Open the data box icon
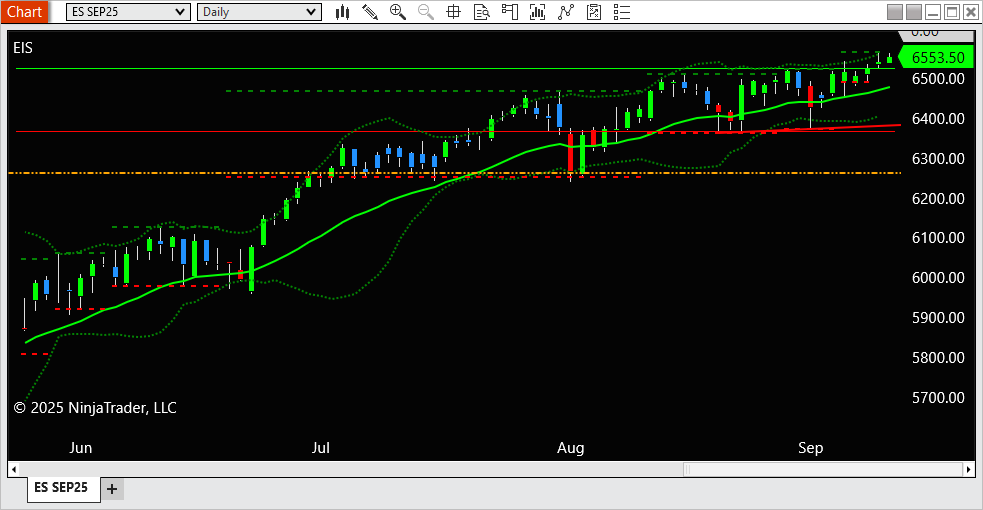 [x=481, y=12]
